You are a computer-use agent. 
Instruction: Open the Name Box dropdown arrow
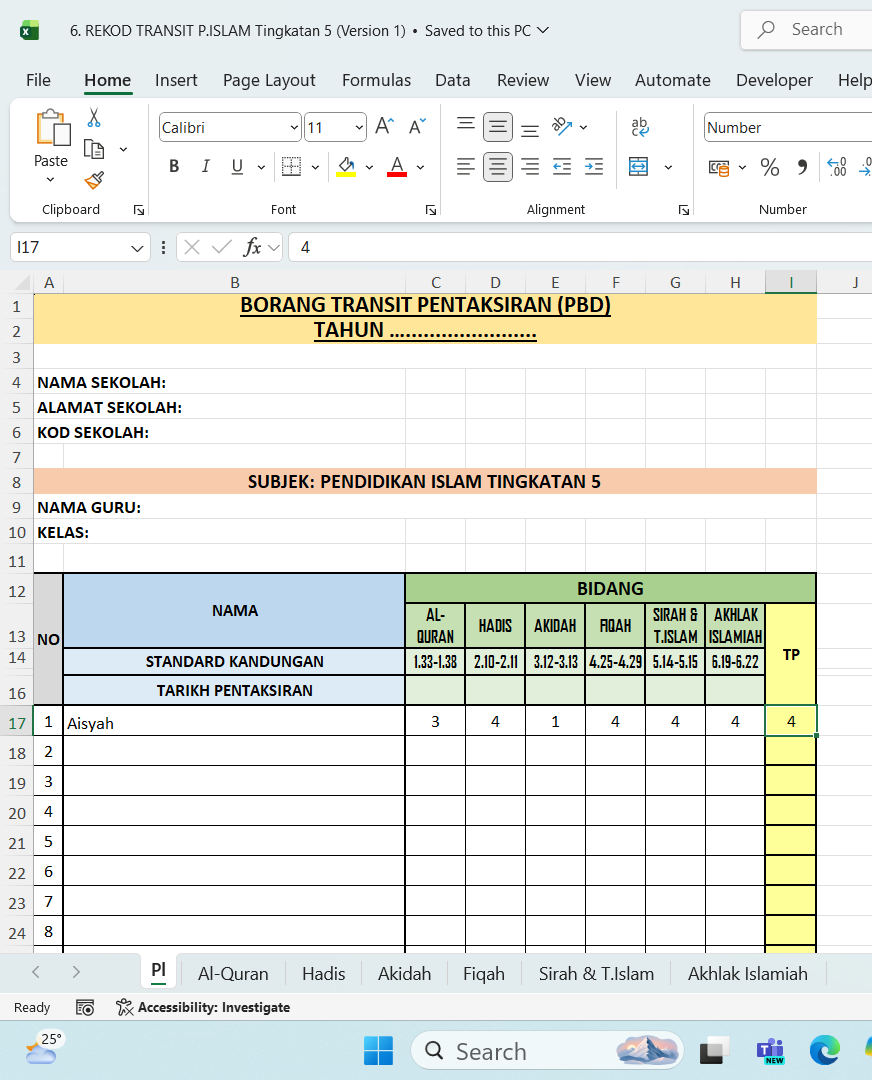[x=137, y=247]
